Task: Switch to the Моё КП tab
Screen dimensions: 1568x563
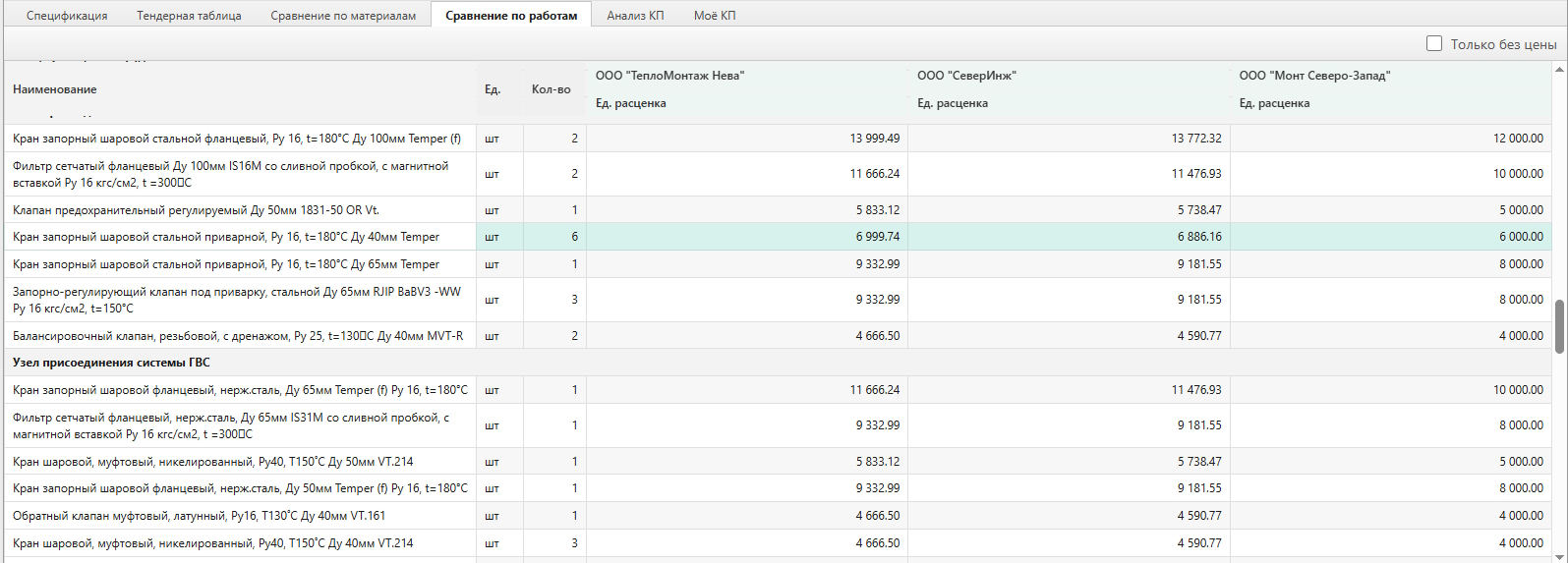Action: pyautogui.click(x=715, y=15)
